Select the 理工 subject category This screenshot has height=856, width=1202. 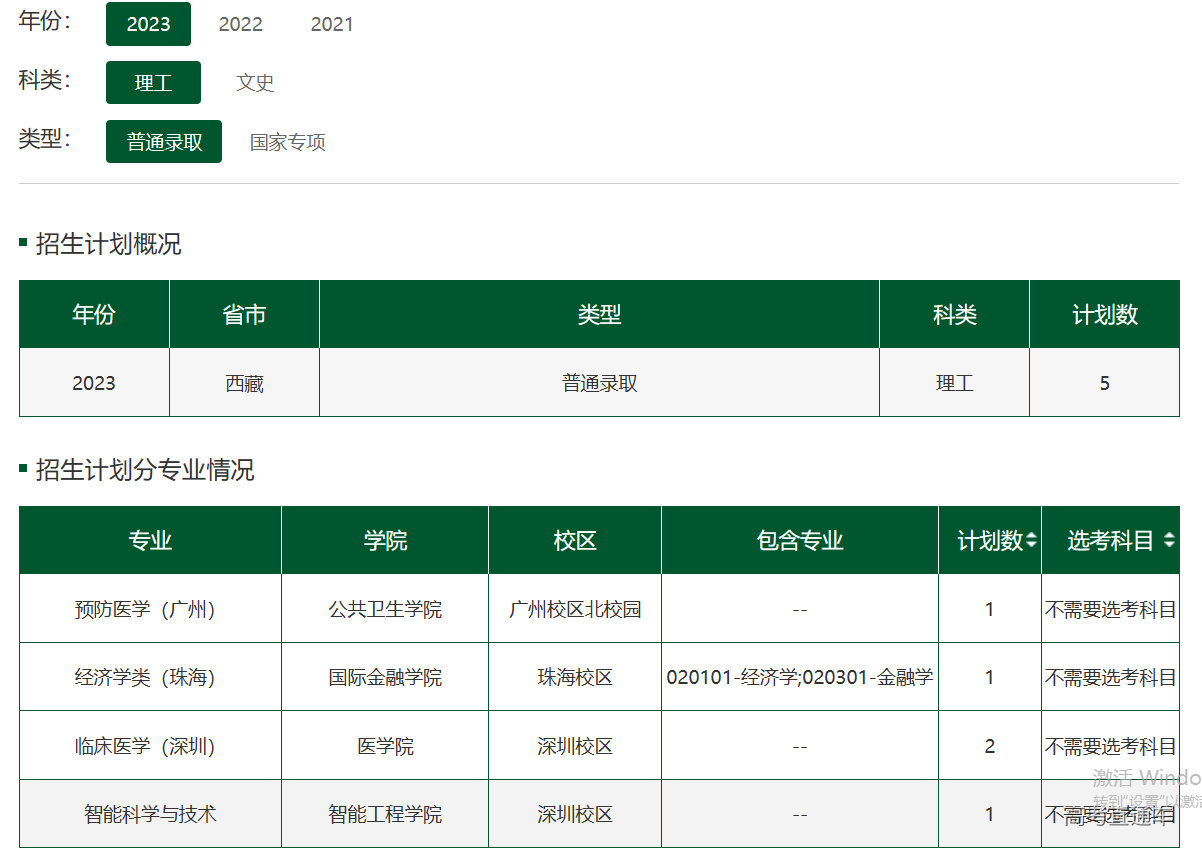(153, 83)
